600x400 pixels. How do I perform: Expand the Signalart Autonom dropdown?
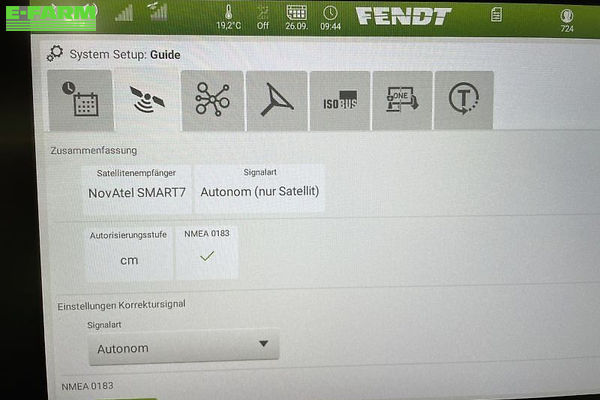[x=184, y=348]
